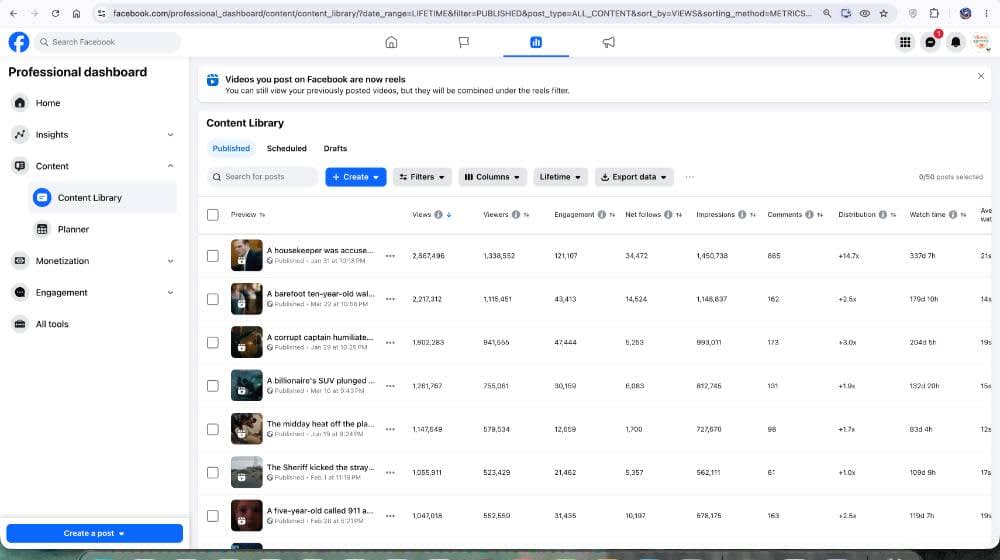Click the Views info icon
Screen dimensions: 1000x560
pyautogui.click(x=438, y=215)
